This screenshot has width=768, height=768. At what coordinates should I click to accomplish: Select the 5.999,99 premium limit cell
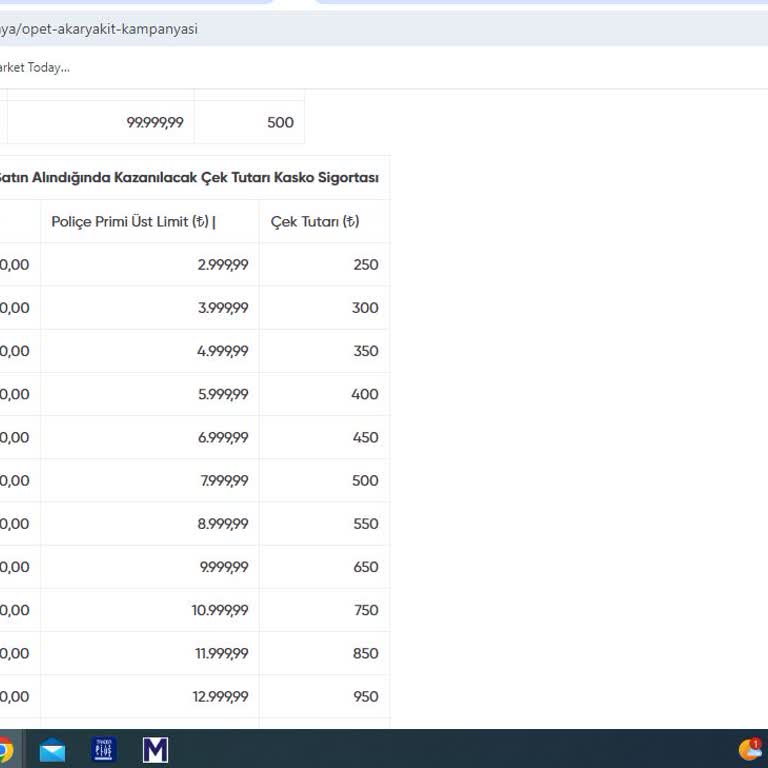[222, 394]
